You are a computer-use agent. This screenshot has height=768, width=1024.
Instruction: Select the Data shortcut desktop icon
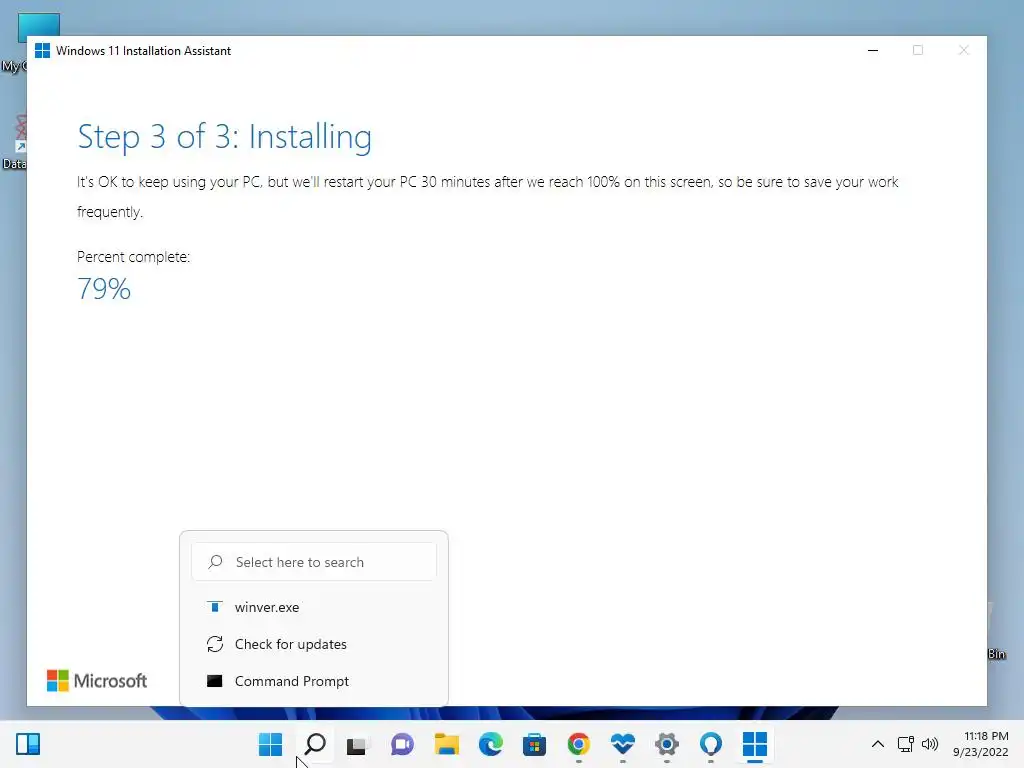tap(16, 140)
